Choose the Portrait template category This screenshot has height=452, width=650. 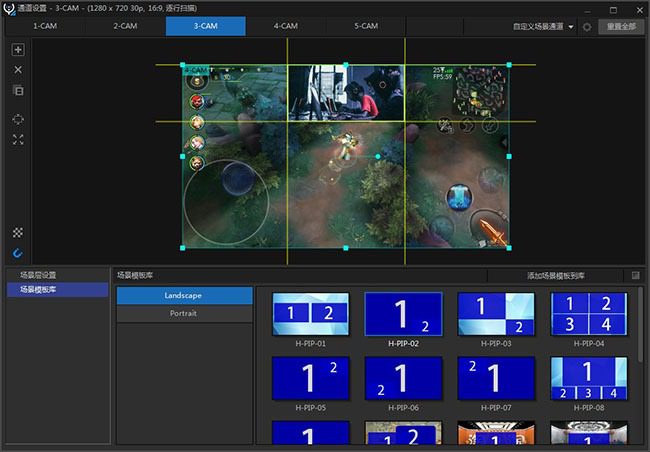[x=184, y=313]
